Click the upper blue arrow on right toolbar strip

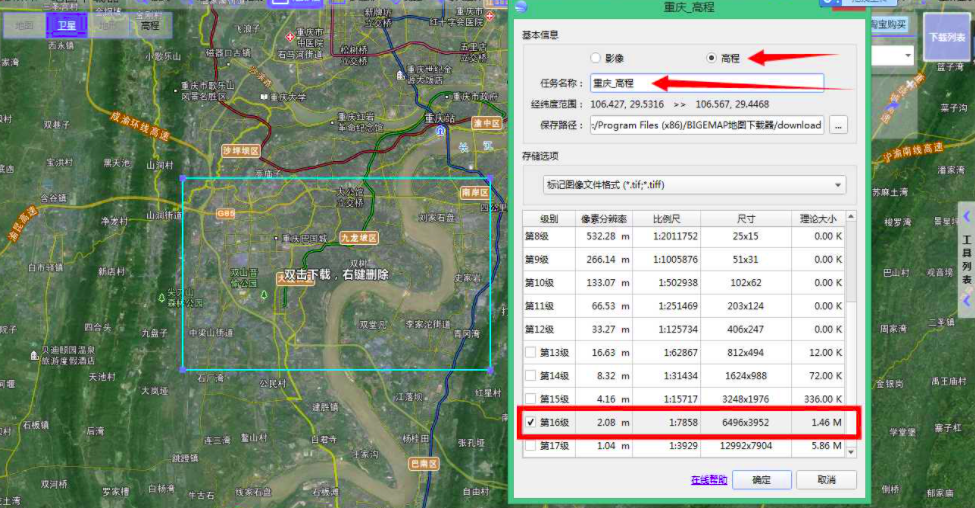pos(966,216)
